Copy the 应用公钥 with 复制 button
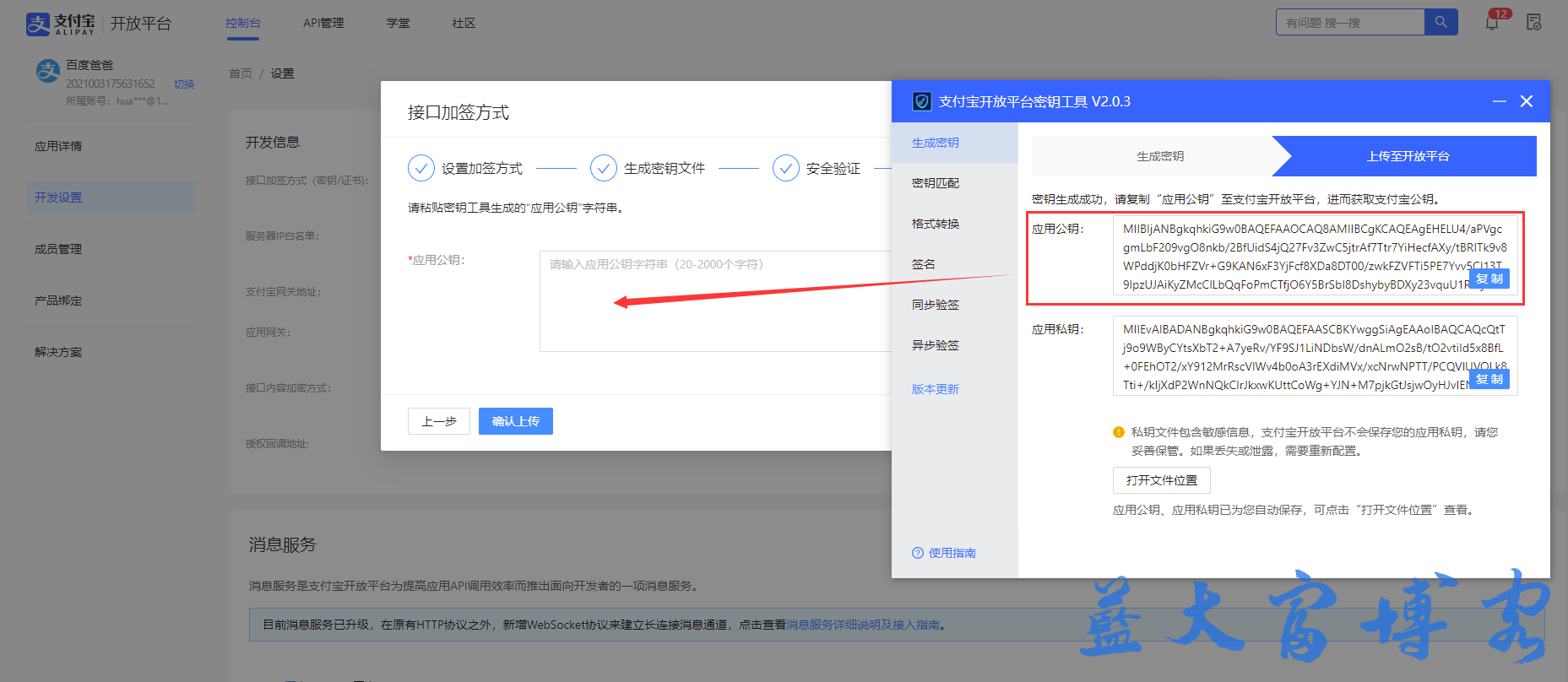 (1489, 279)
